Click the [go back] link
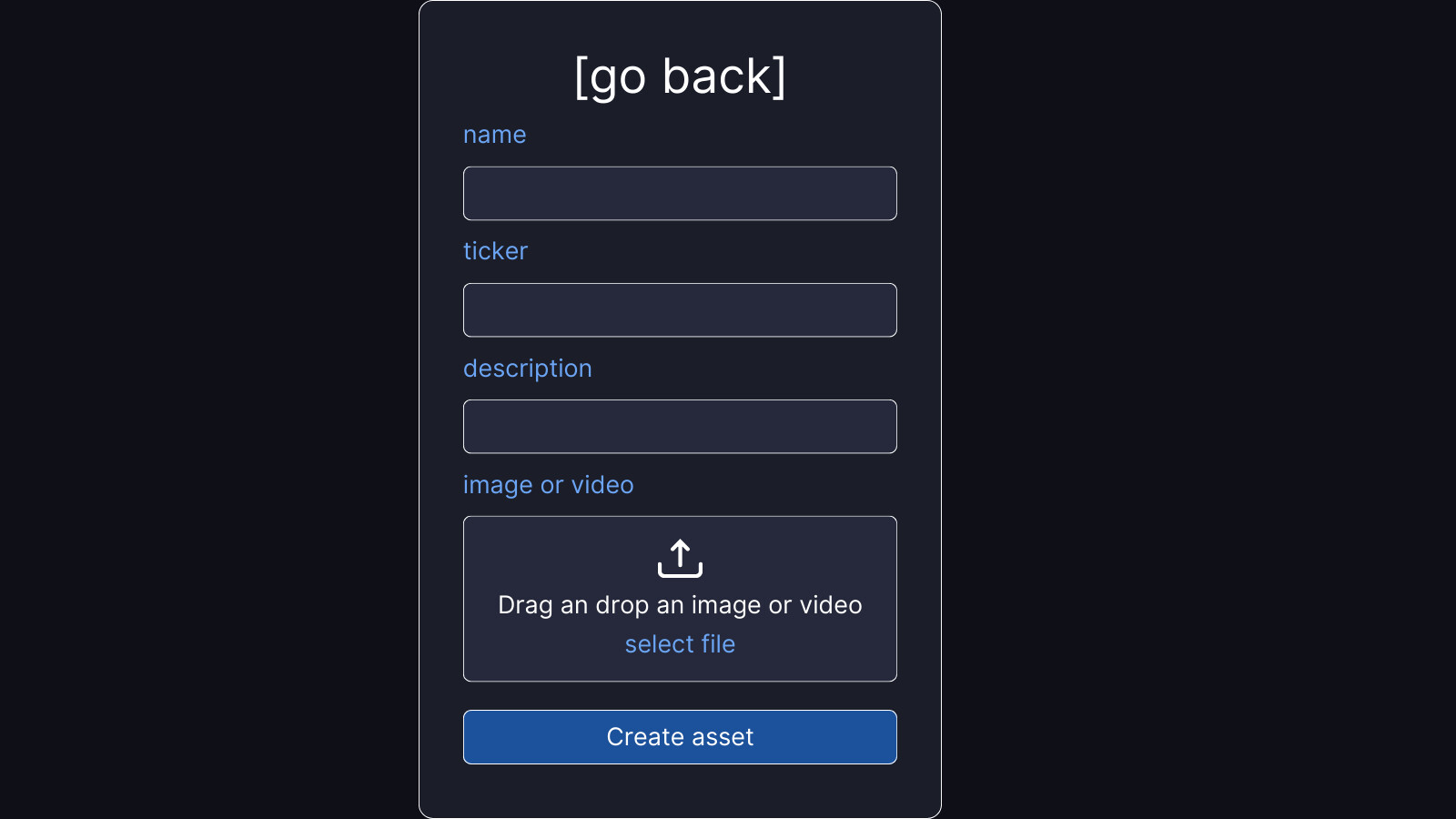Screen dimensions: 1456x819 tap(680, 76)
